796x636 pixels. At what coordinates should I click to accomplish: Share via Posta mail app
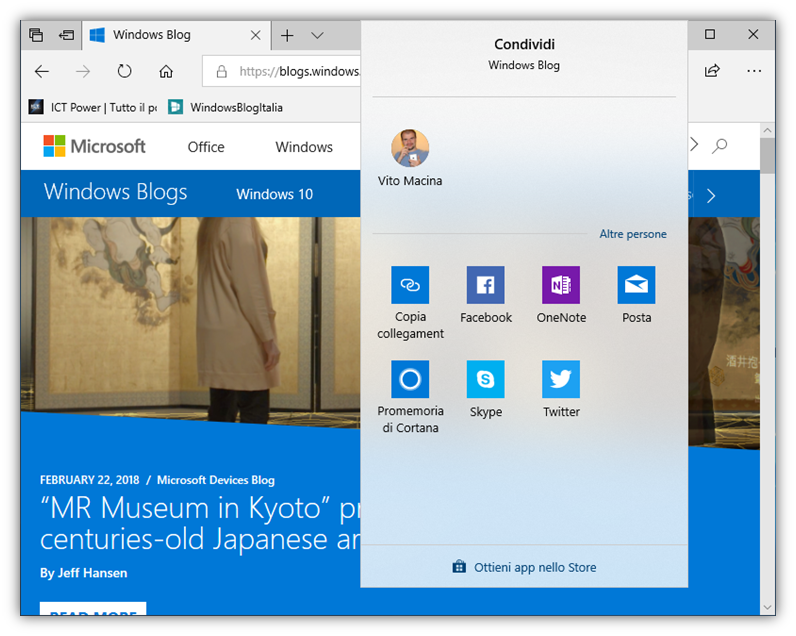tap(636, 285)
